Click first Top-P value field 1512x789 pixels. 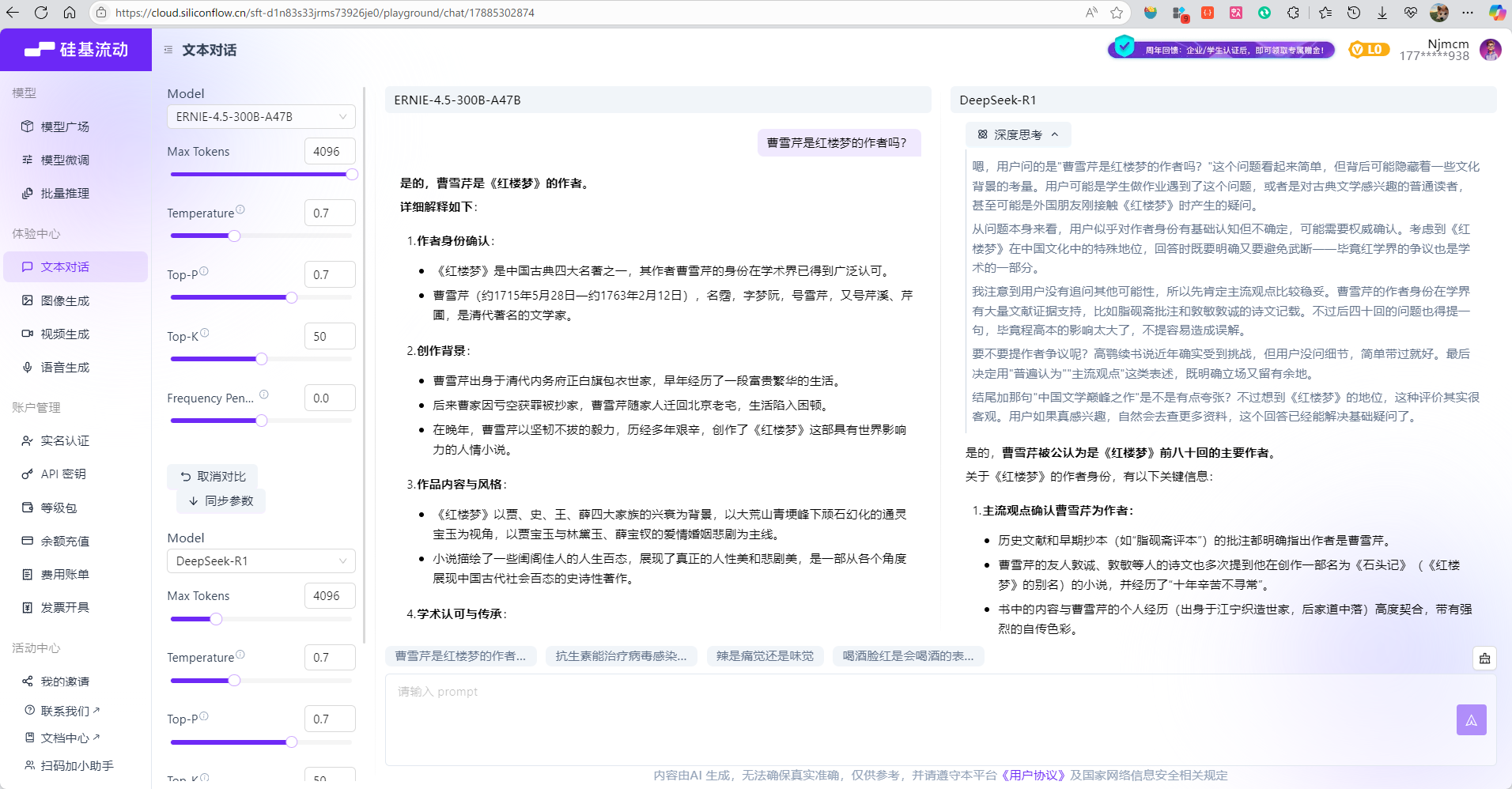(x=330, y=274)
